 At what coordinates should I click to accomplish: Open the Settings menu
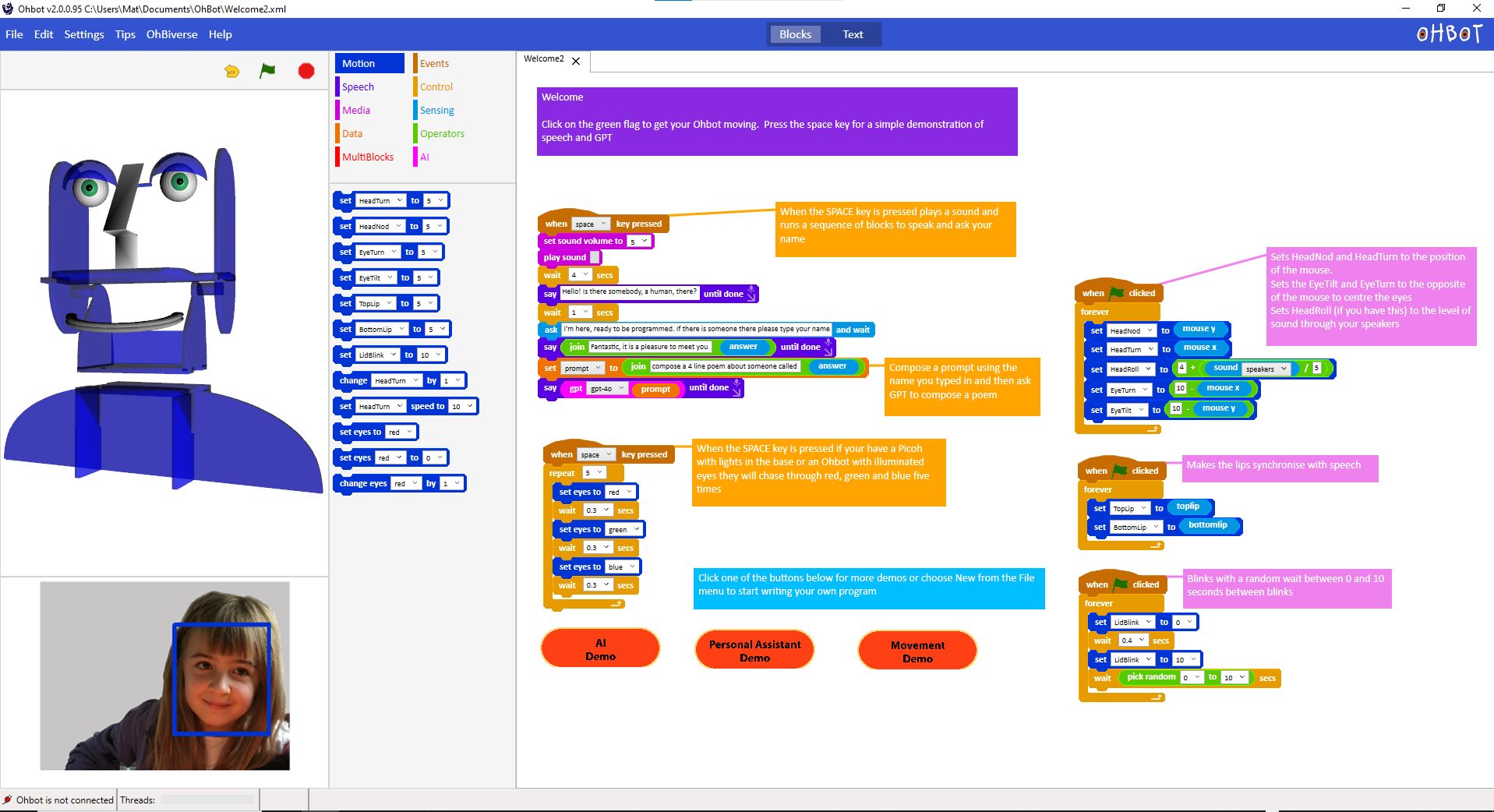pos(84,34)
